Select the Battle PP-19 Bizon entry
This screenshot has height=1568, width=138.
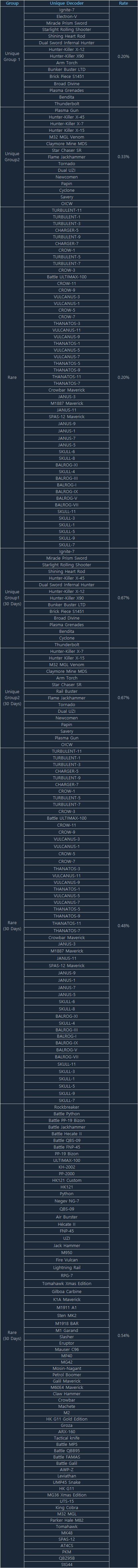[x=67, y=1120]
